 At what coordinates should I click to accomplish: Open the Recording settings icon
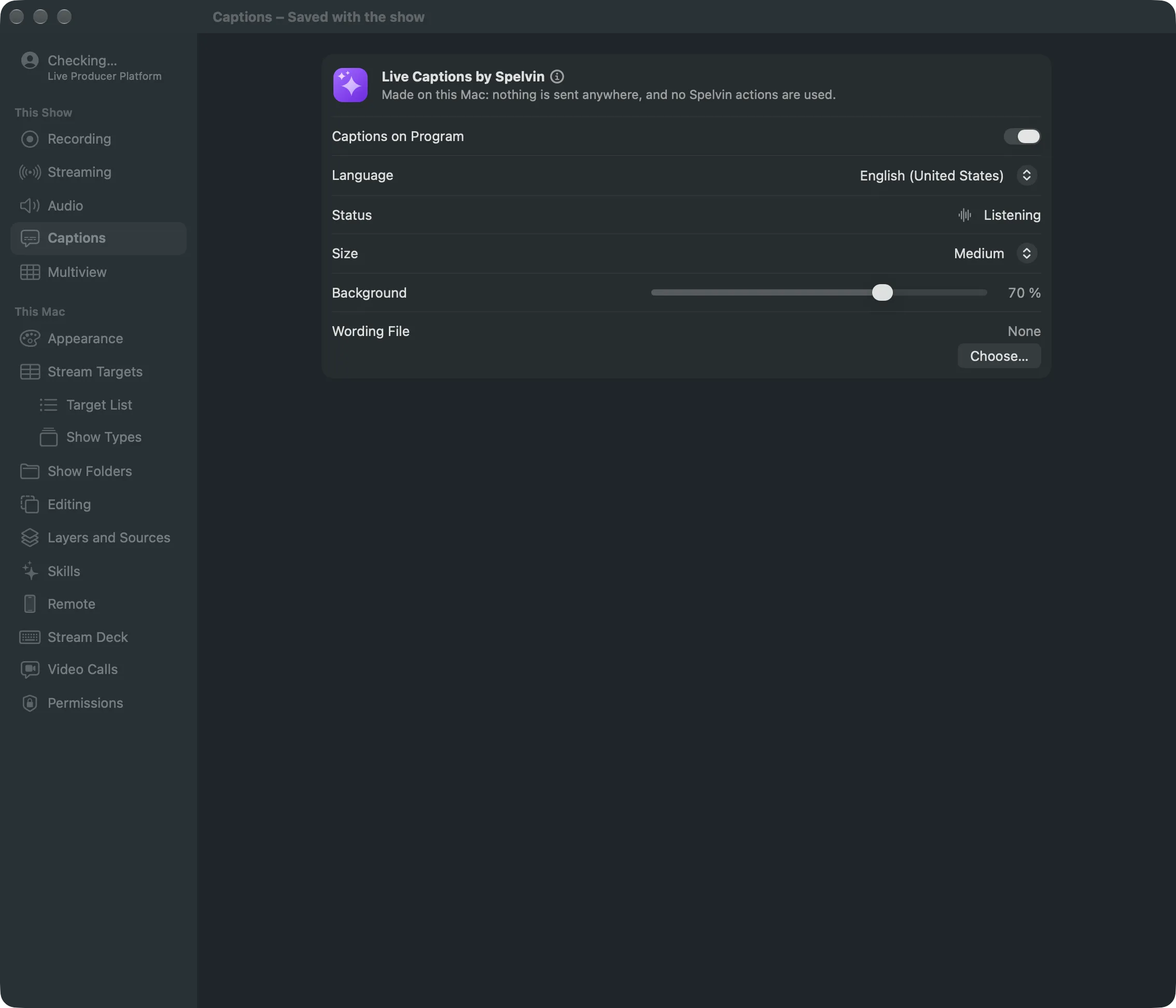click(x=30, y=139)
